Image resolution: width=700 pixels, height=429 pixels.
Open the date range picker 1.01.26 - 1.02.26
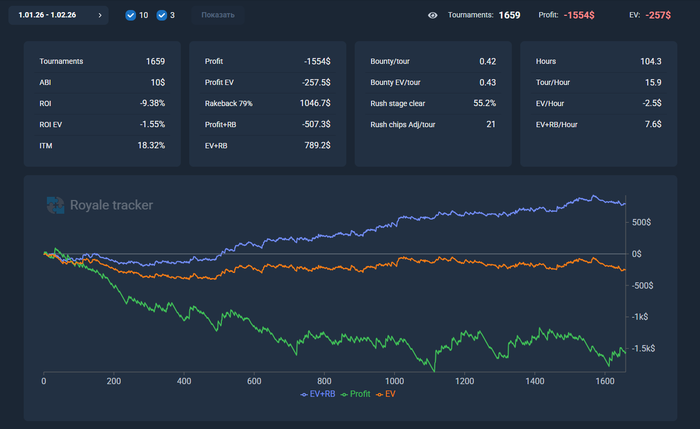[x=54, y=15]
